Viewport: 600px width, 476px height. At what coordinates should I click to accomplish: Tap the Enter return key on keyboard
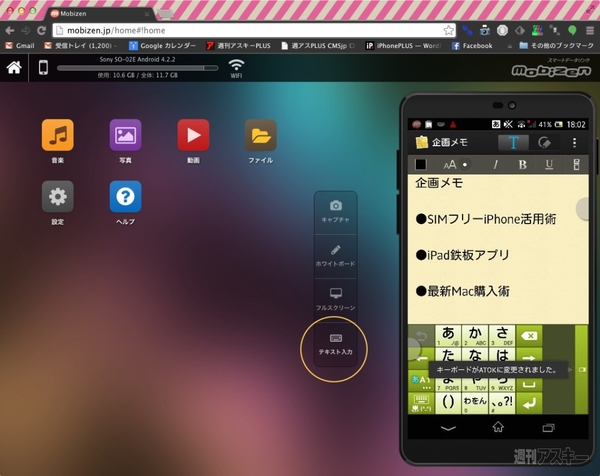click(x=529, y=403)
